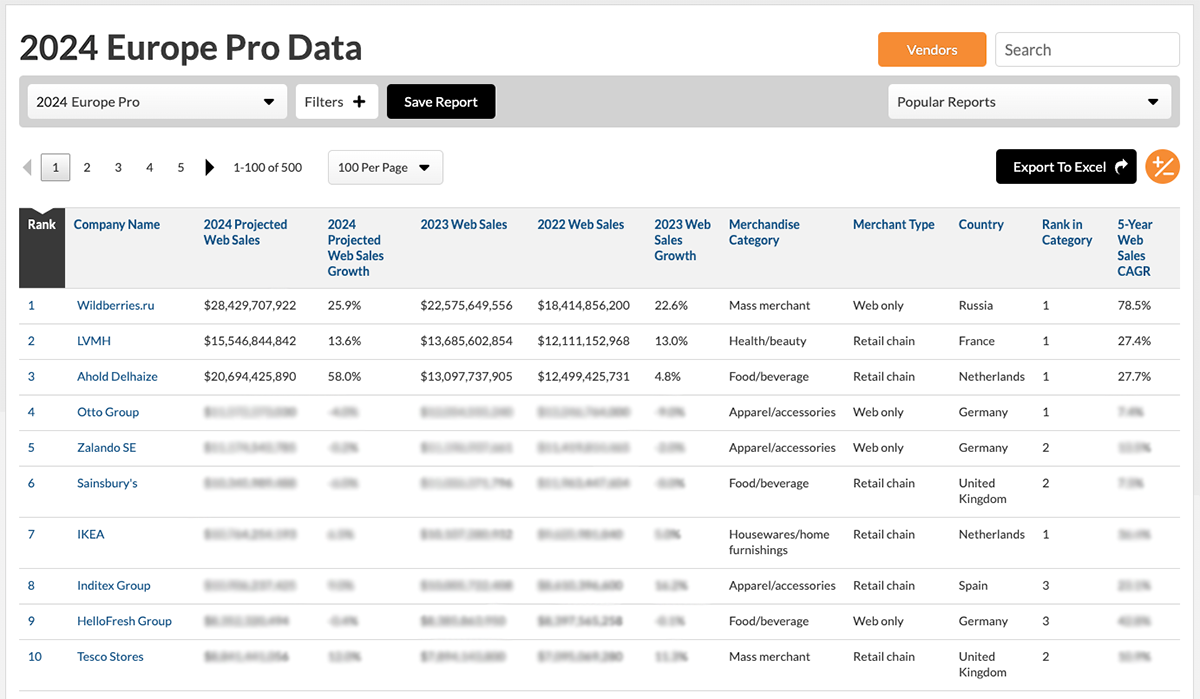Click the Vendors button
The width and height of the screenshot is (1200, 699).
(932, 50)
